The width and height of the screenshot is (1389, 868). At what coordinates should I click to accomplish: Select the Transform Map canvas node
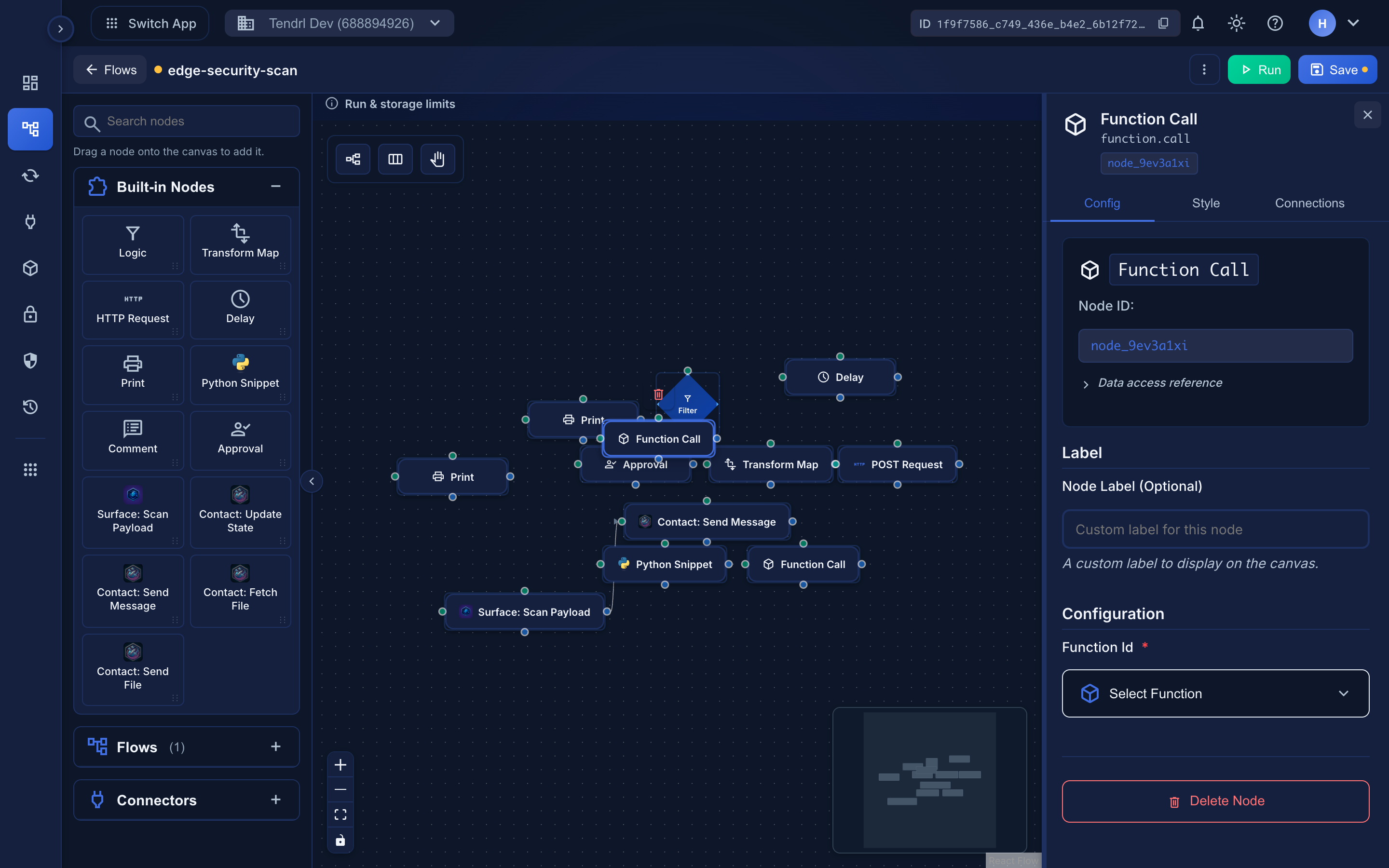point(771,464)
